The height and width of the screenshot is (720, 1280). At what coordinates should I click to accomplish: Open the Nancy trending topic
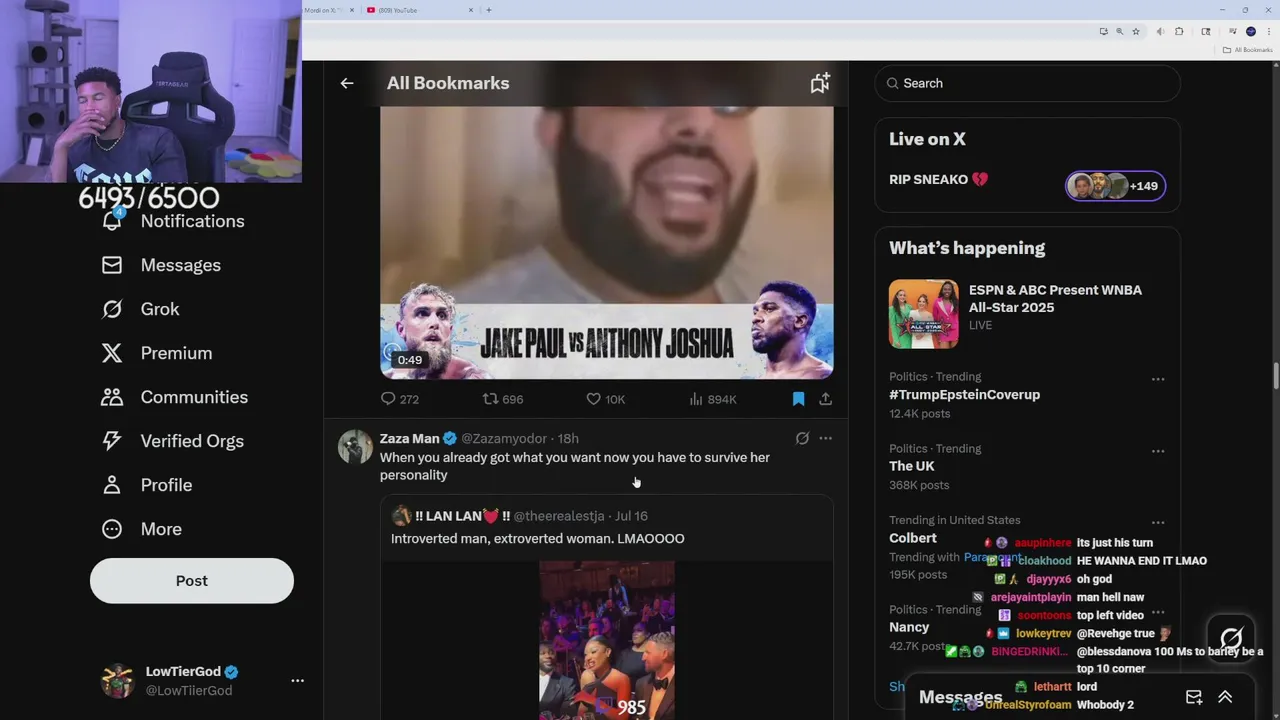pyautogui.click(x=909, y=627)
